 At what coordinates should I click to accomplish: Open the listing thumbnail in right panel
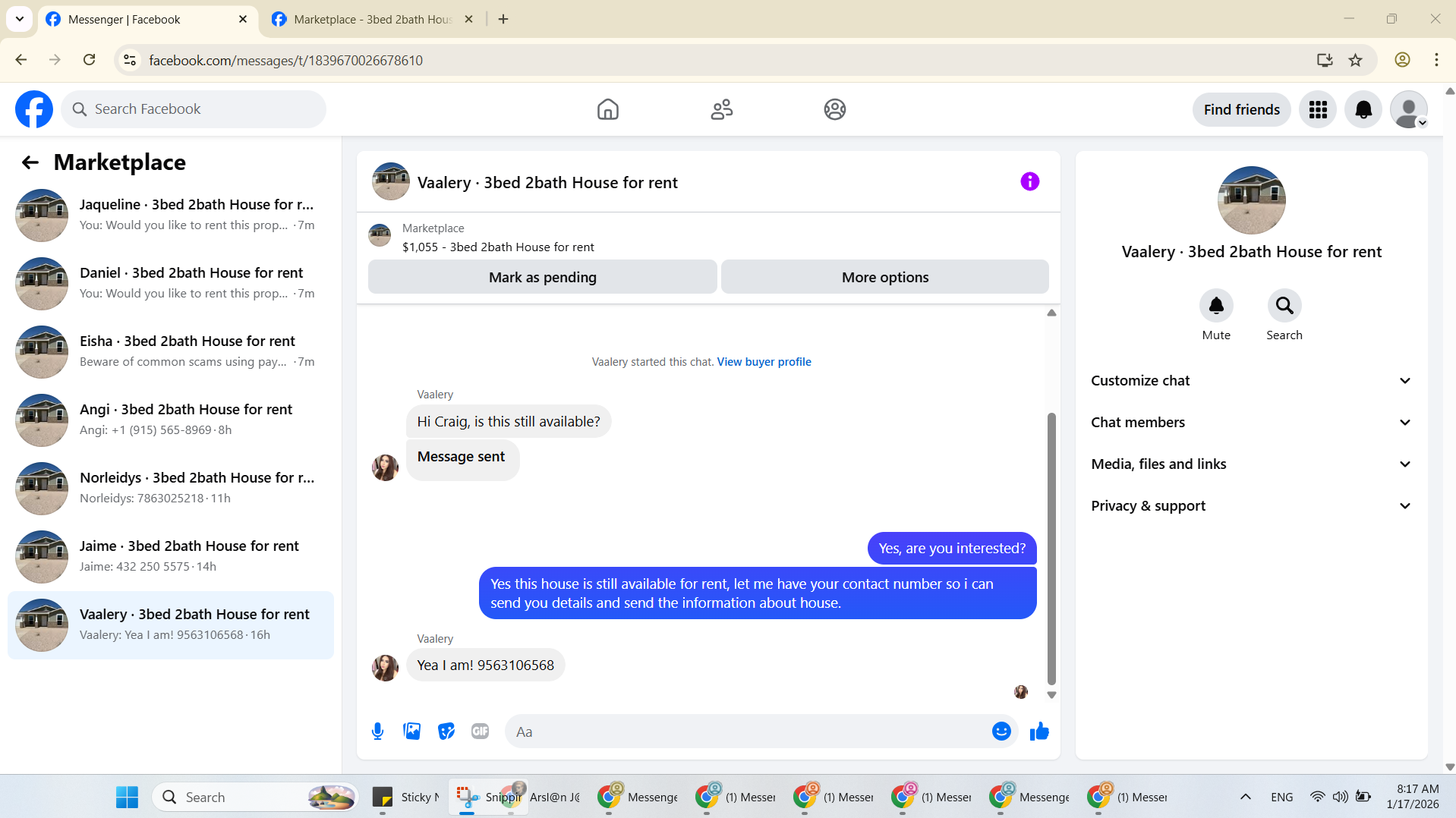[1251, 200]
